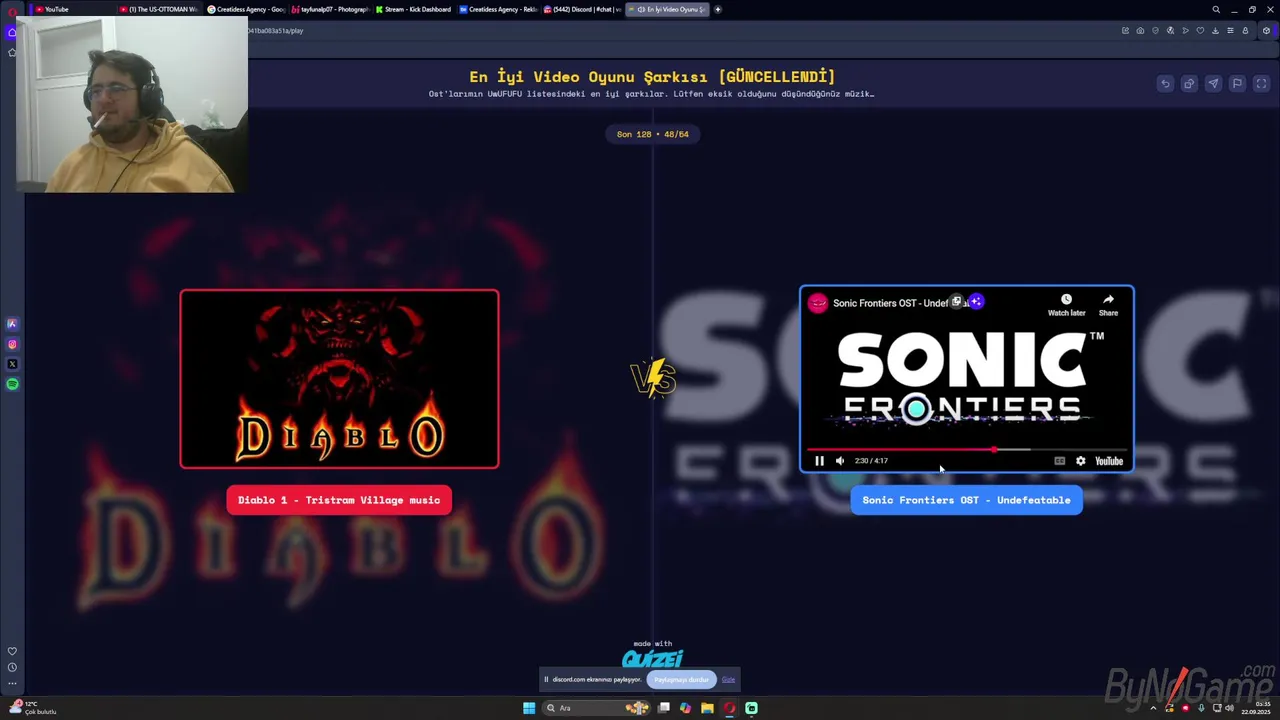Click the weather widget in taskbar
1280x720 pixels.
tap(32, 707)
